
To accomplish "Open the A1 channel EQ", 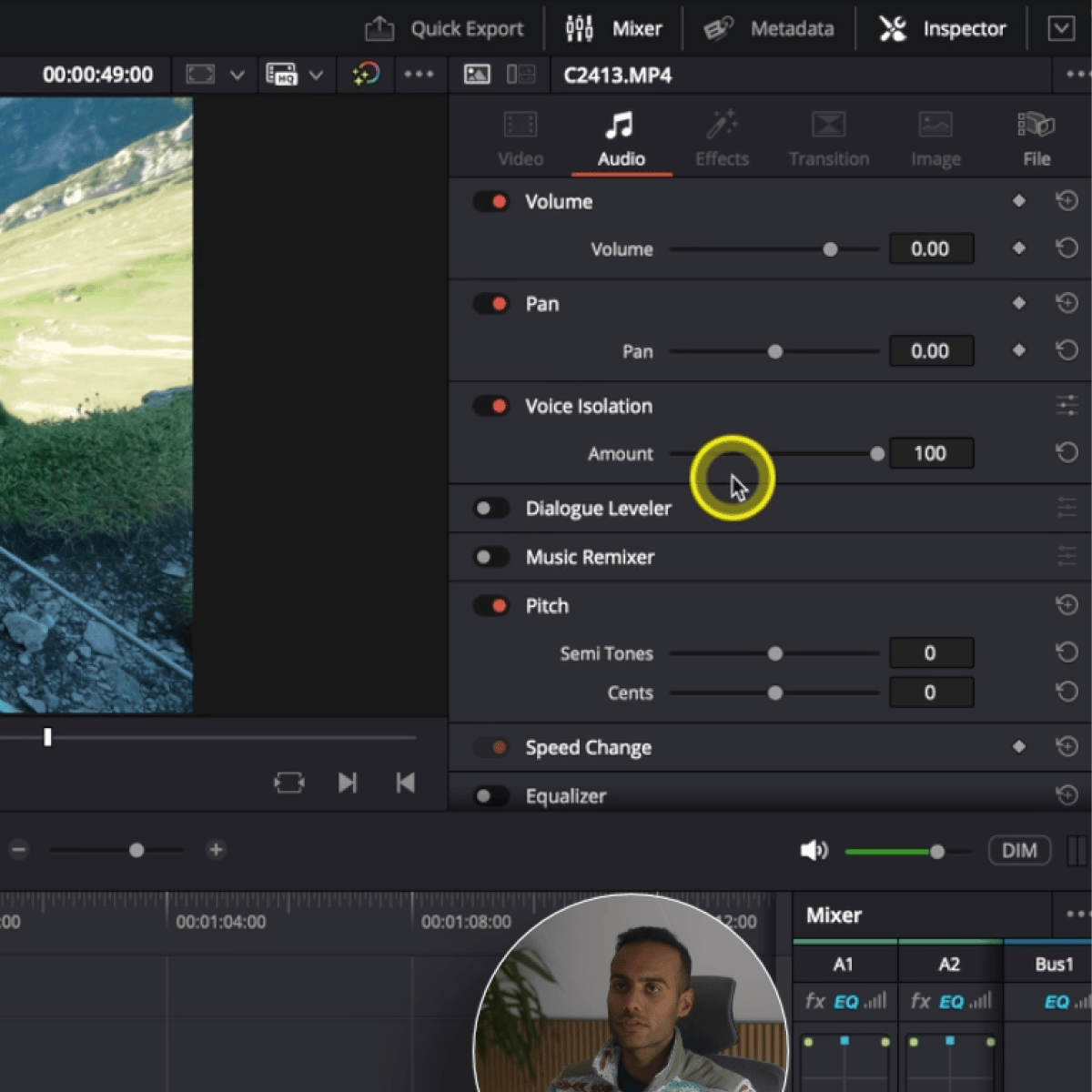I will coord(845,1002).
